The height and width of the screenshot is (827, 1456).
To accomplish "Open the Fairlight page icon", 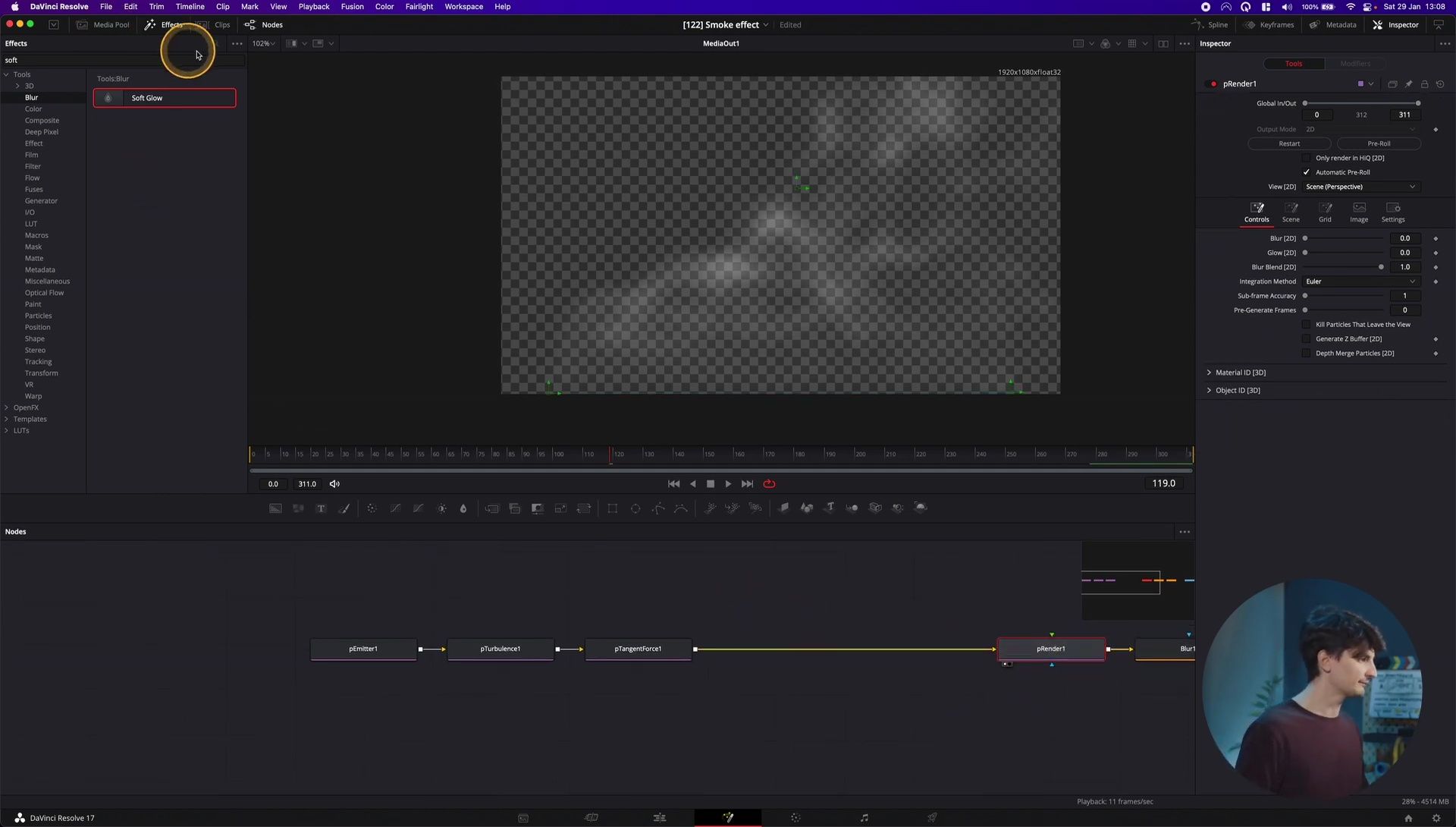I will point(864,818).
